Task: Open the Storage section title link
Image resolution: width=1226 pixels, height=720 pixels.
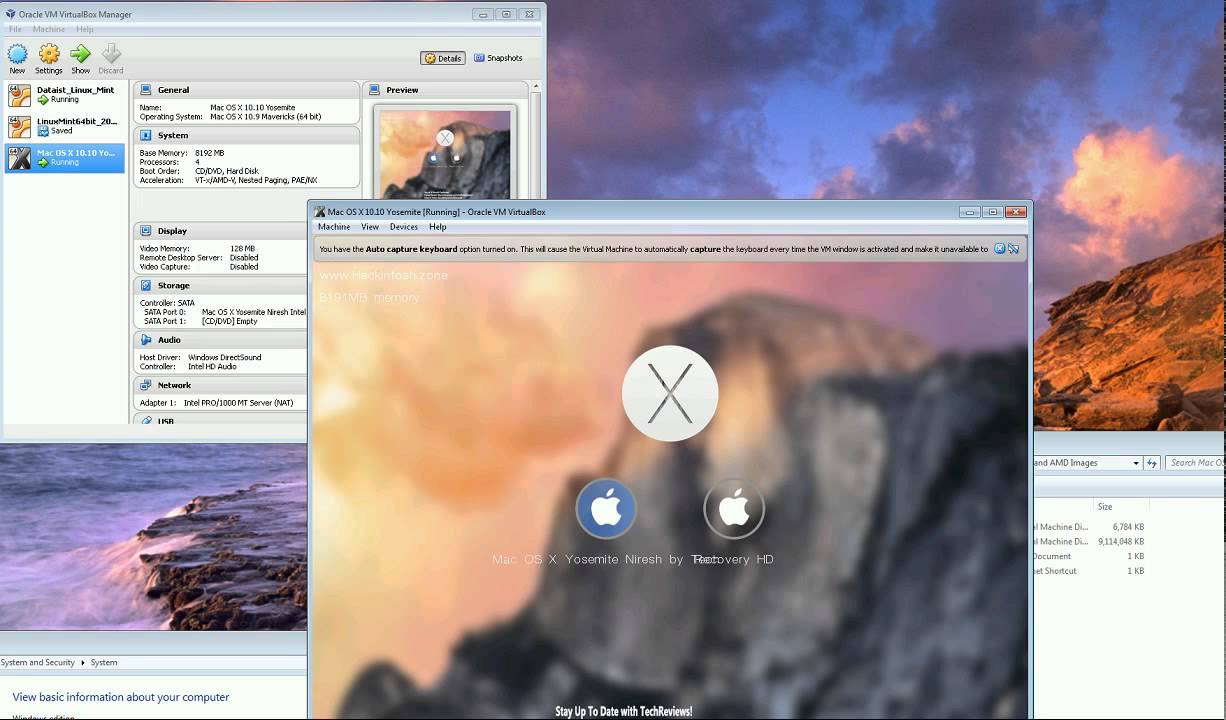Action: (173, 286)
